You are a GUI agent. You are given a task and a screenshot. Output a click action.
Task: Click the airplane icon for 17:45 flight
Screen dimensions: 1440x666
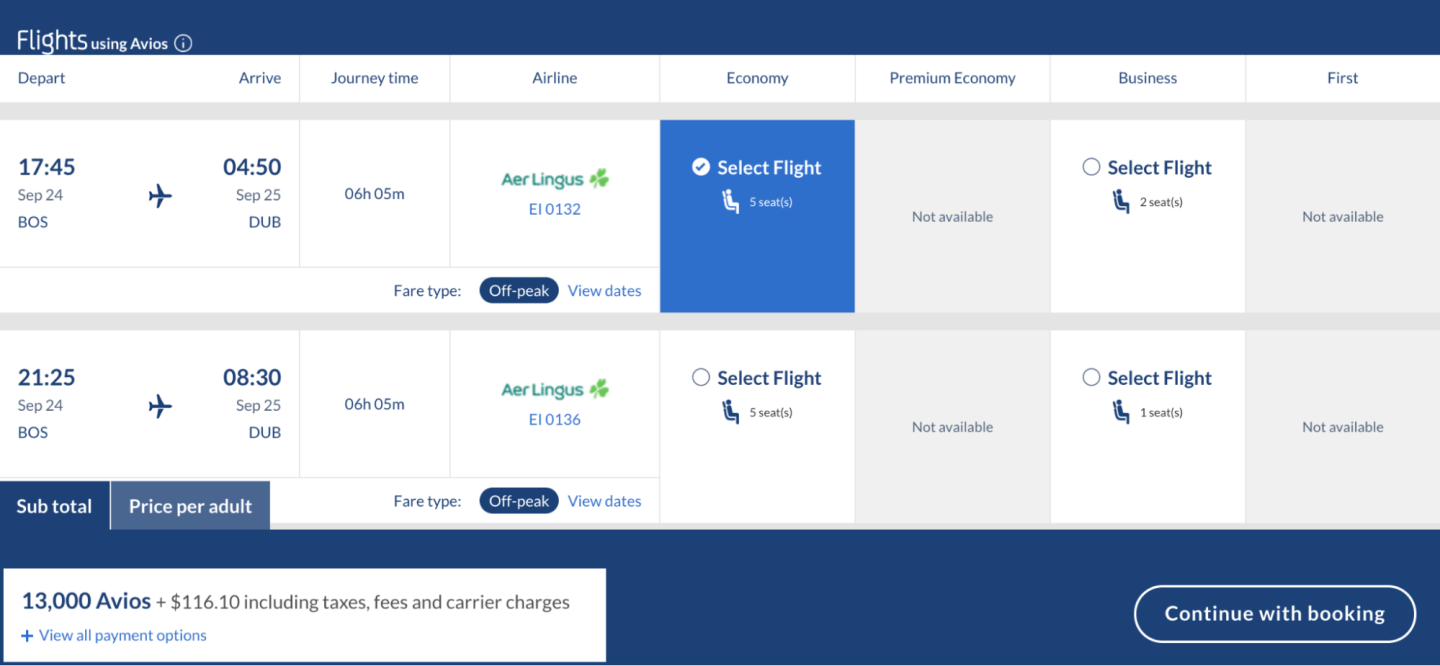click(x=160, y=196)
